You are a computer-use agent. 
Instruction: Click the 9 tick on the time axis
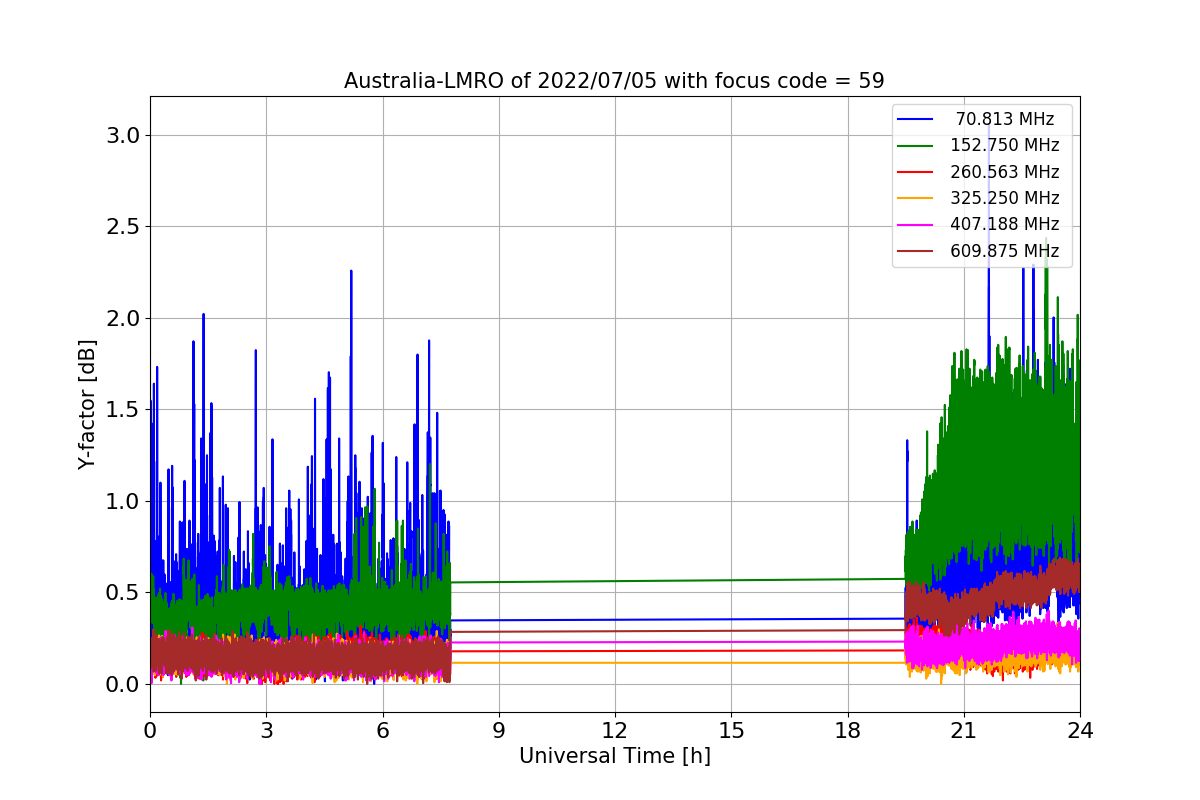tap(499, 731)
